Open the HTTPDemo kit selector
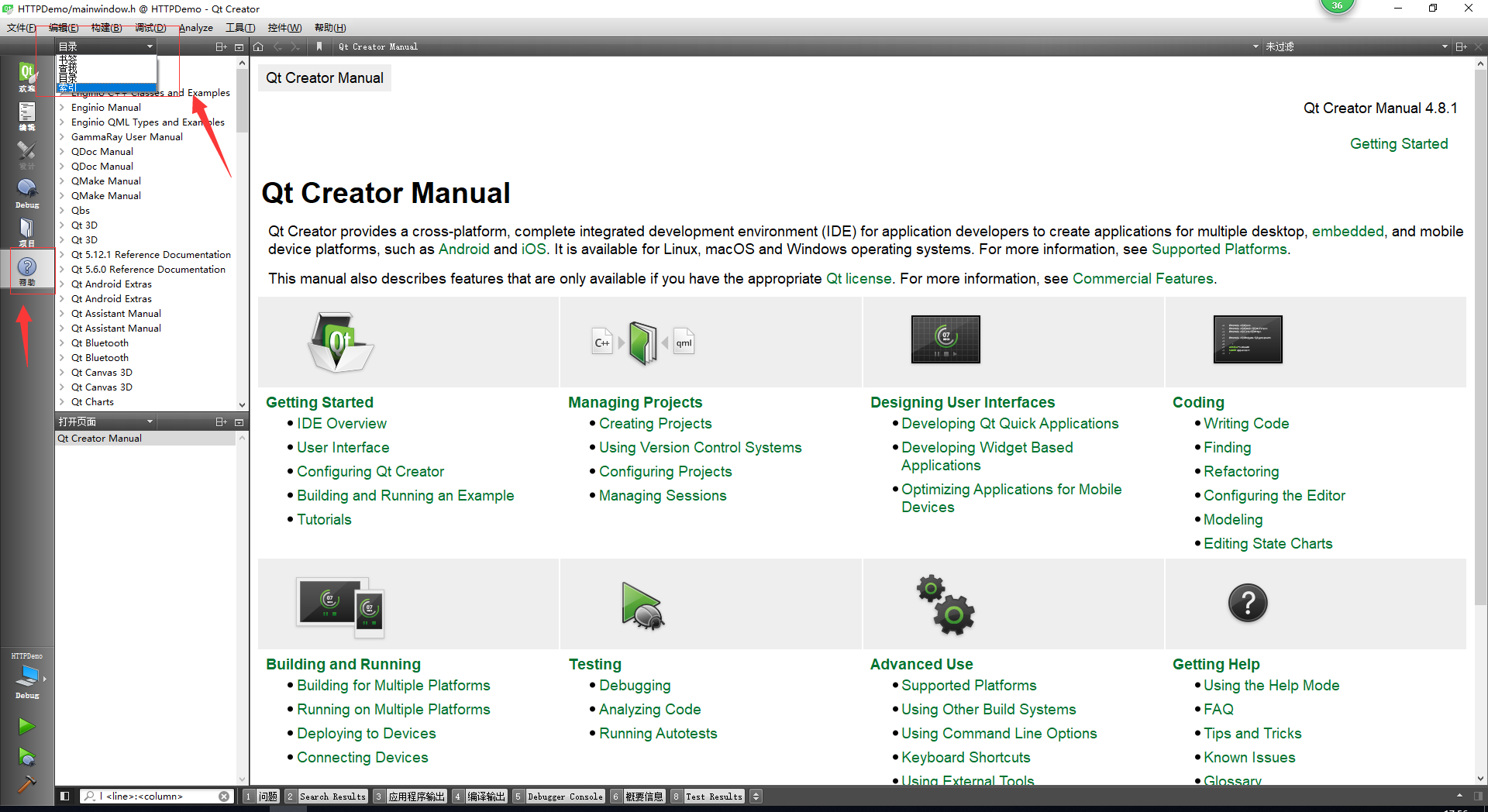The image size is (1488, 812). pyautogui.click(x=27, y=676)
